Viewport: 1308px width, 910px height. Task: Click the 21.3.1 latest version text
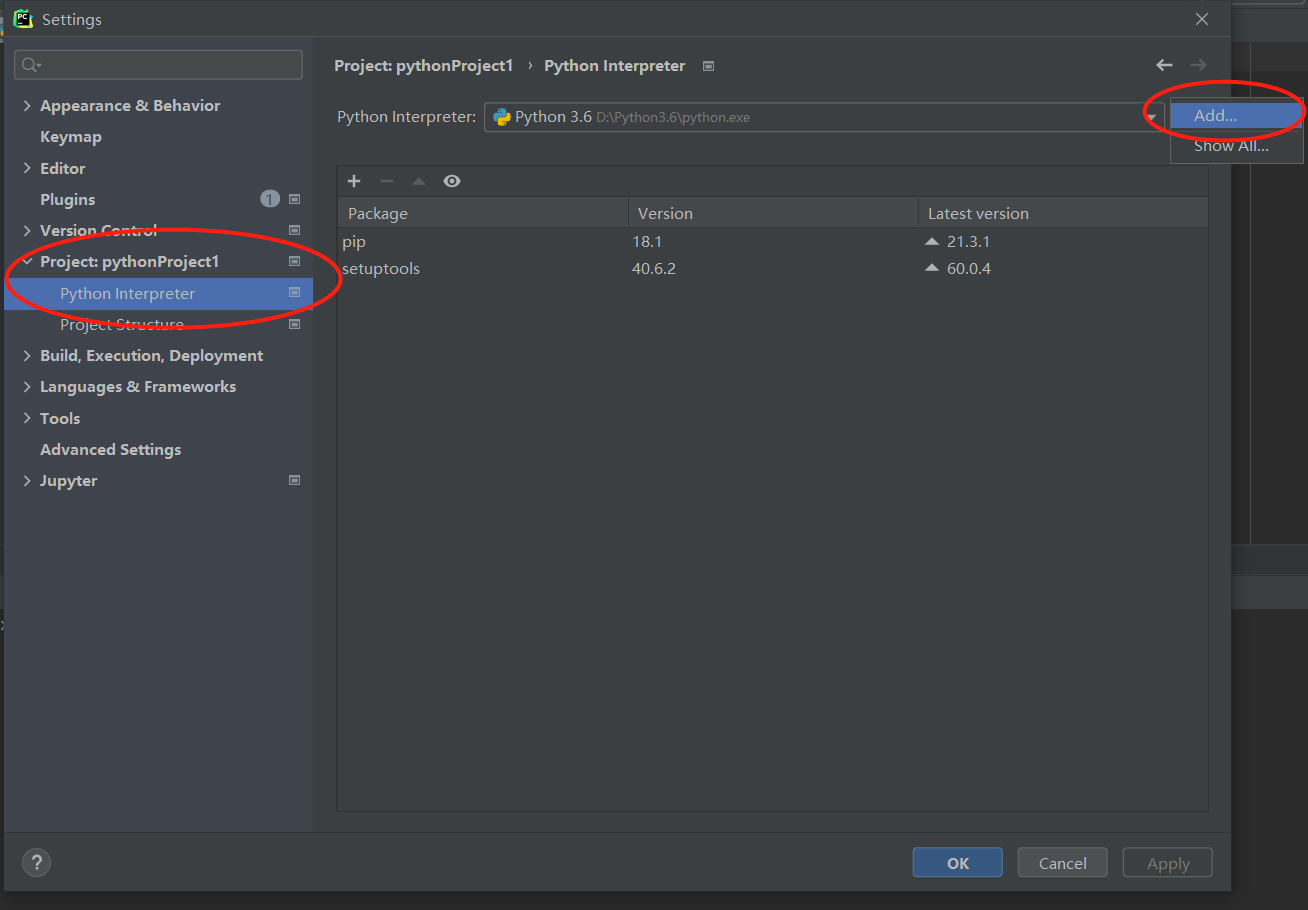click(x=969, y=241)
